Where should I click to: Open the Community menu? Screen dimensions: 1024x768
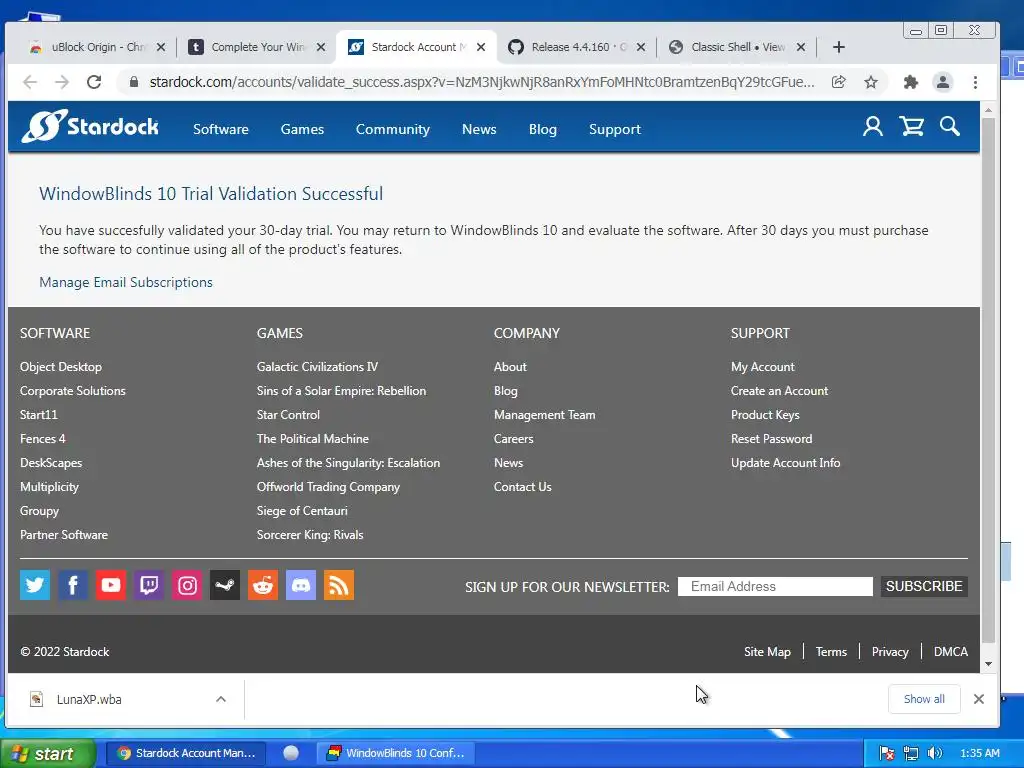(x=392, y=129)
